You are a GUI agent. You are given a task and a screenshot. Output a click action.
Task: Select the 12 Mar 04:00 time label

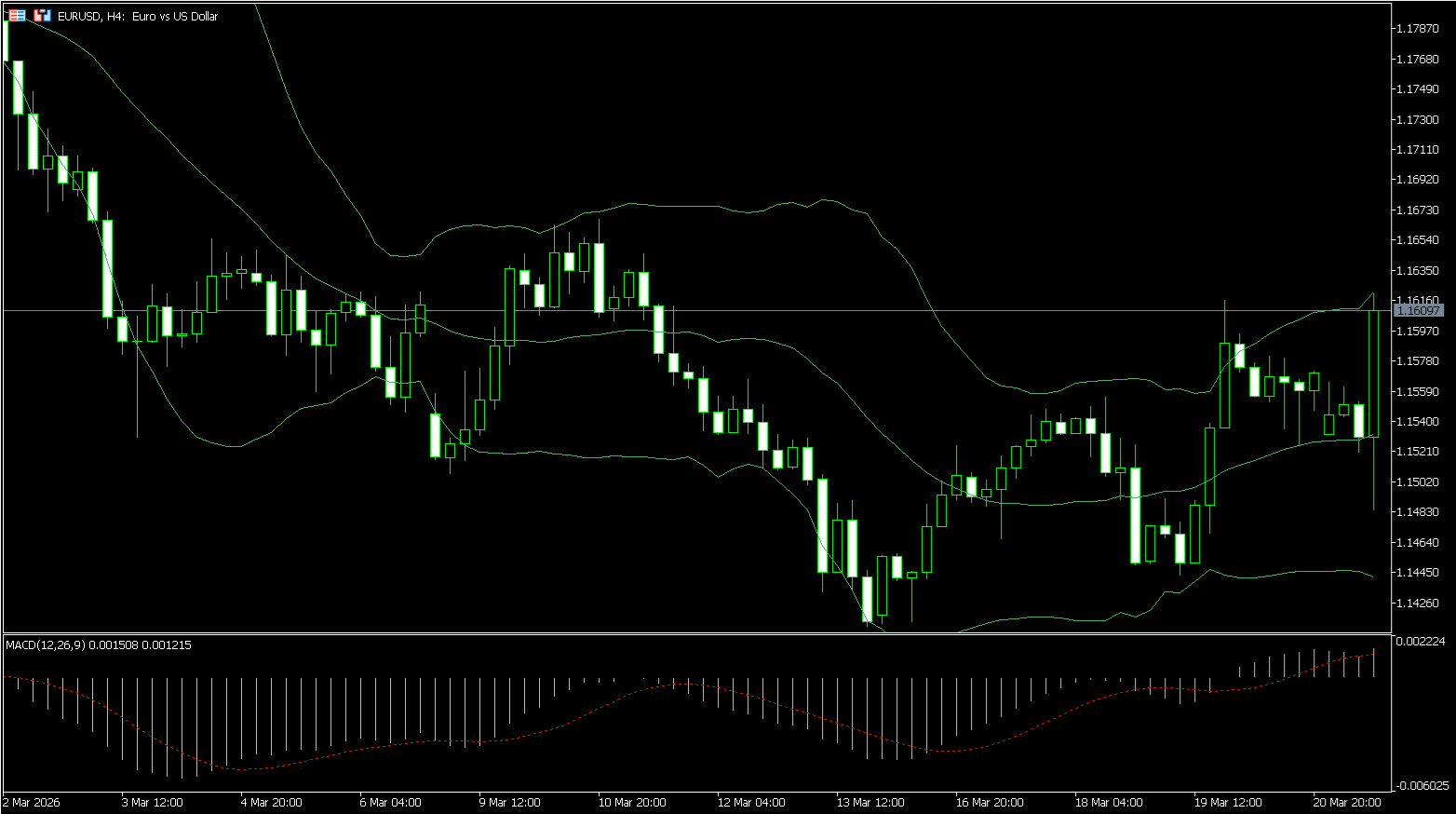pos(751,802)
